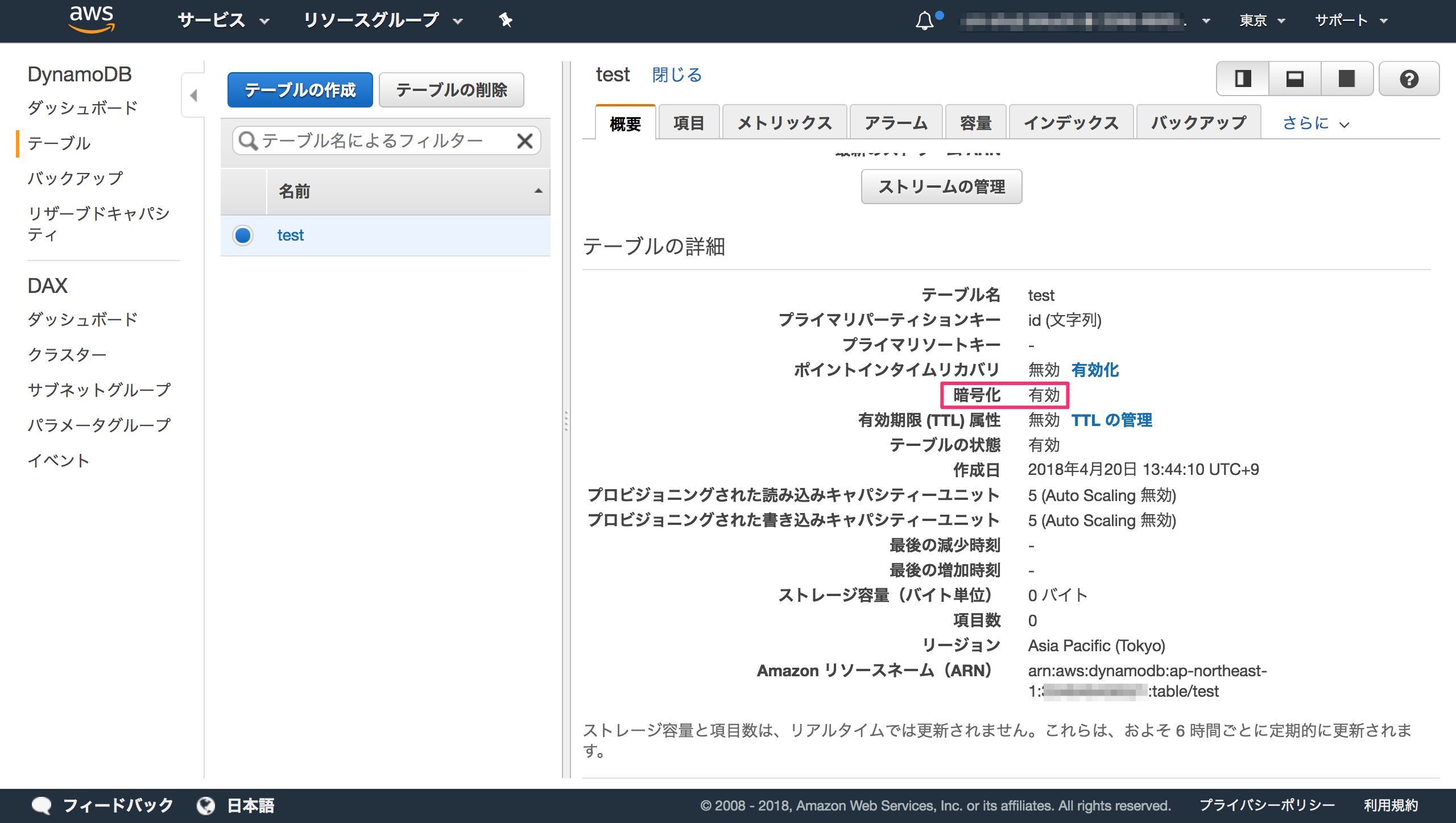Open イベント in DAX sidebar
1456x823 pixels.
click(x=59, y=461)
